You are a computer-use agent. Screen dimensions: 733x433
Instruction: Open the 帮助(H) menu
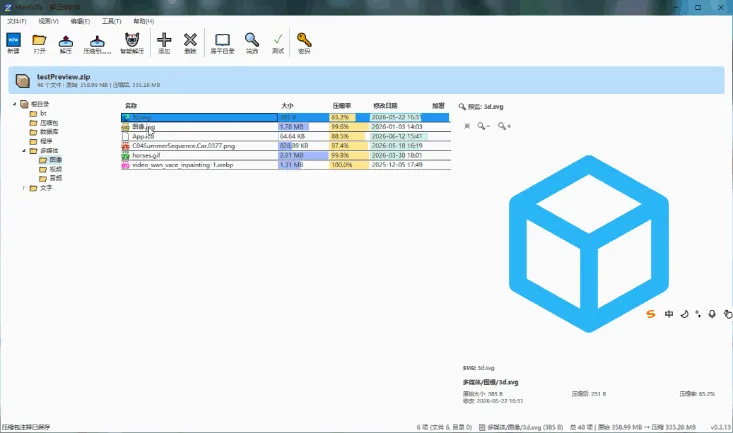tap(144, 21)
